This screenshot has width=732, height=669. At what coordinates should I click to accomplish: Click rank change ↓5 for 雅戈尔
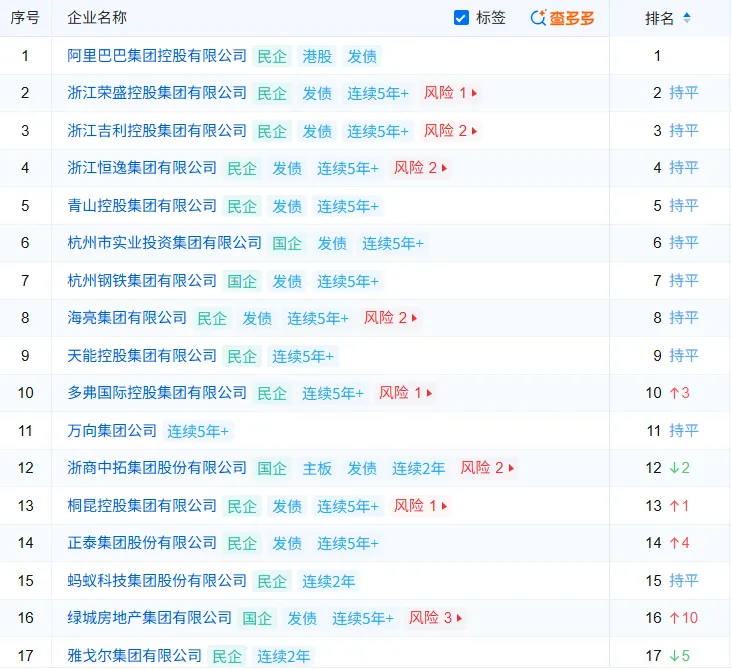[680, 656]
